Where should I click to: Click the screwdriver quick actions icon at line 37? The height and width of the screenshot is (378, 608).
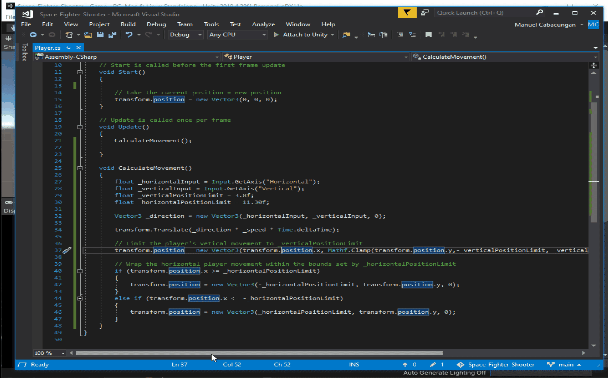click(67, 250)
